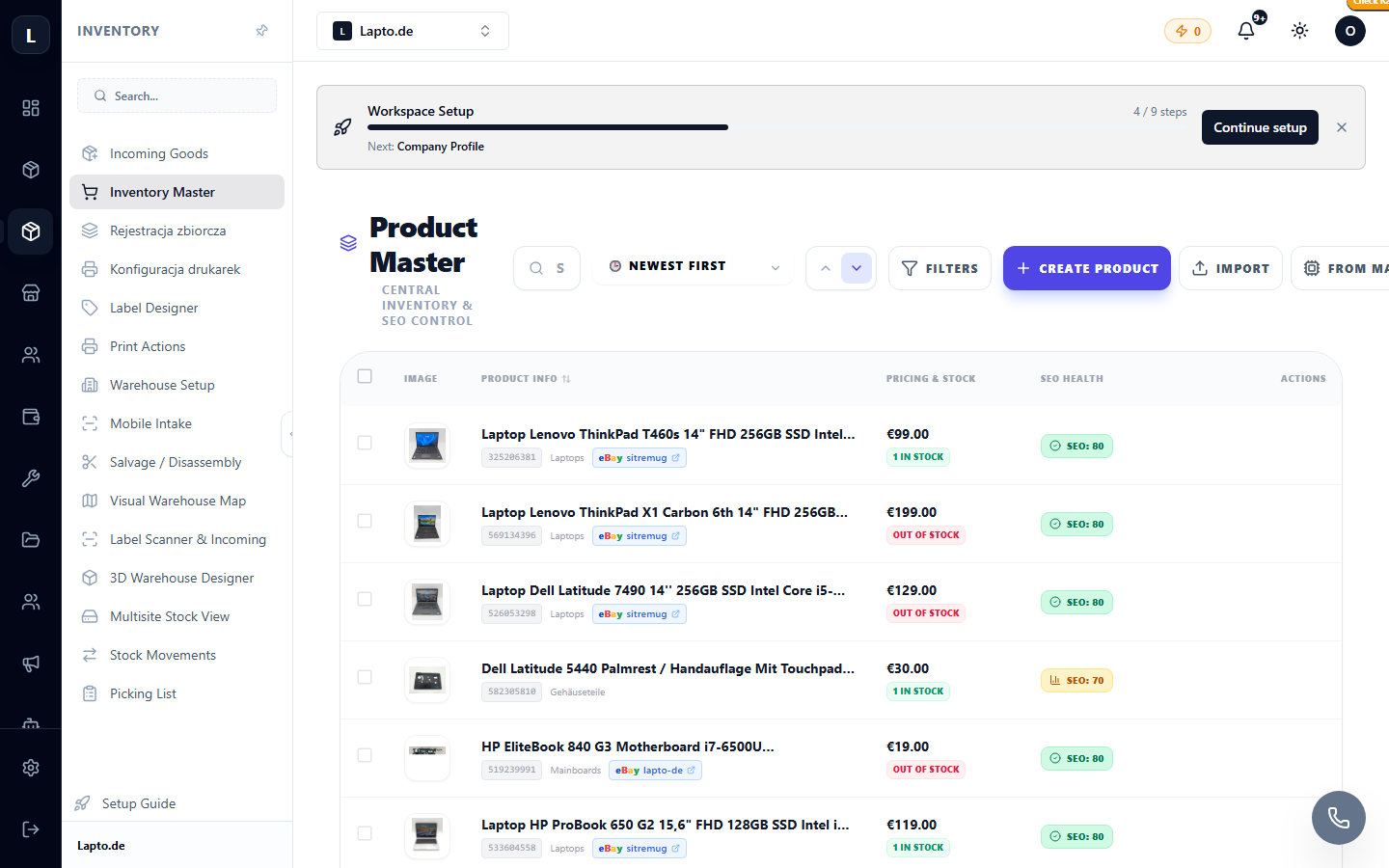Open Salvage / Disassembly in sidebar

click(177, 462)
